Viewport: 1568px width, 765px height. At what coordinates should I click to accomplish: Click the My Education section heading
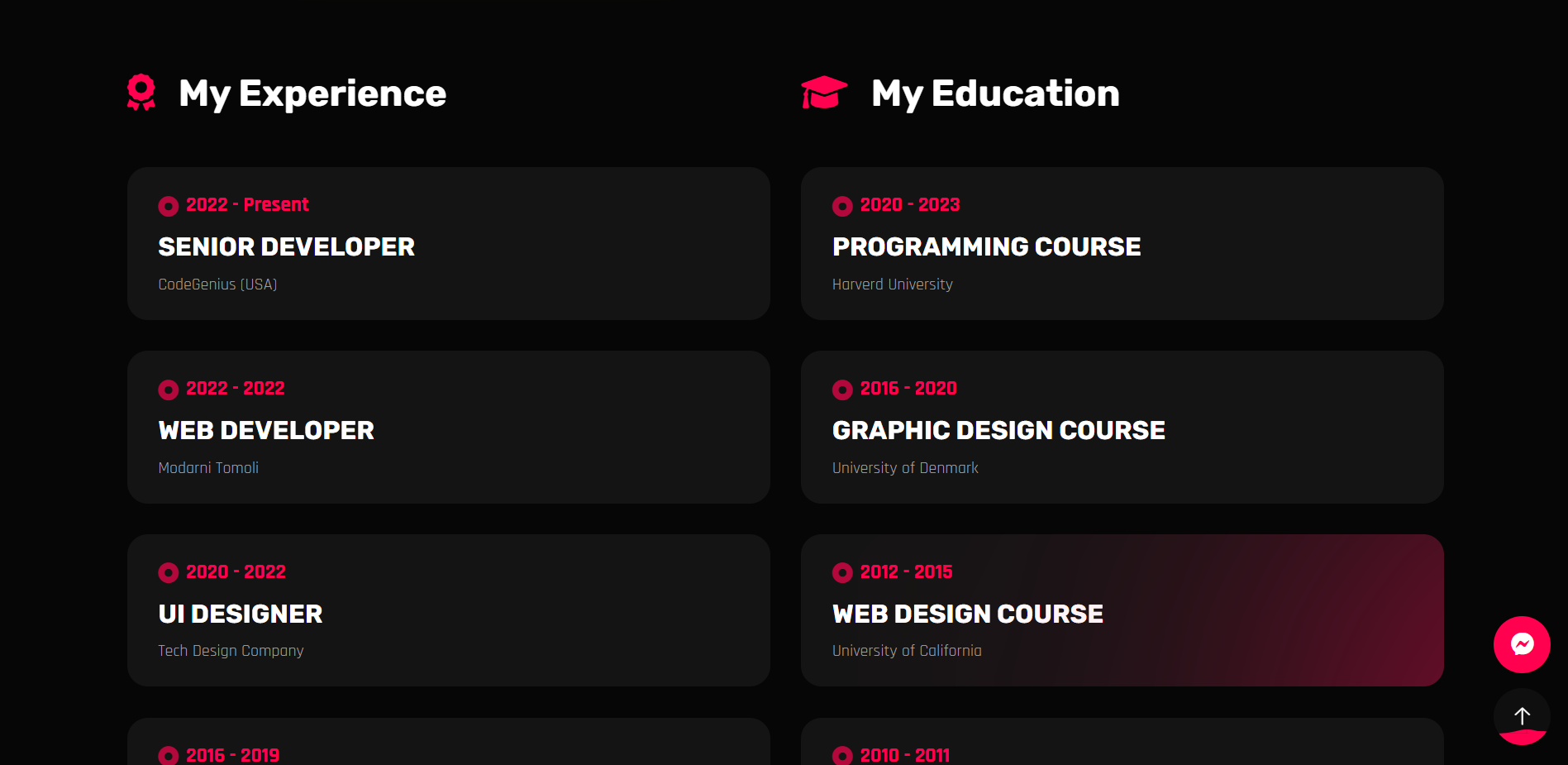[x=995, y=93]
